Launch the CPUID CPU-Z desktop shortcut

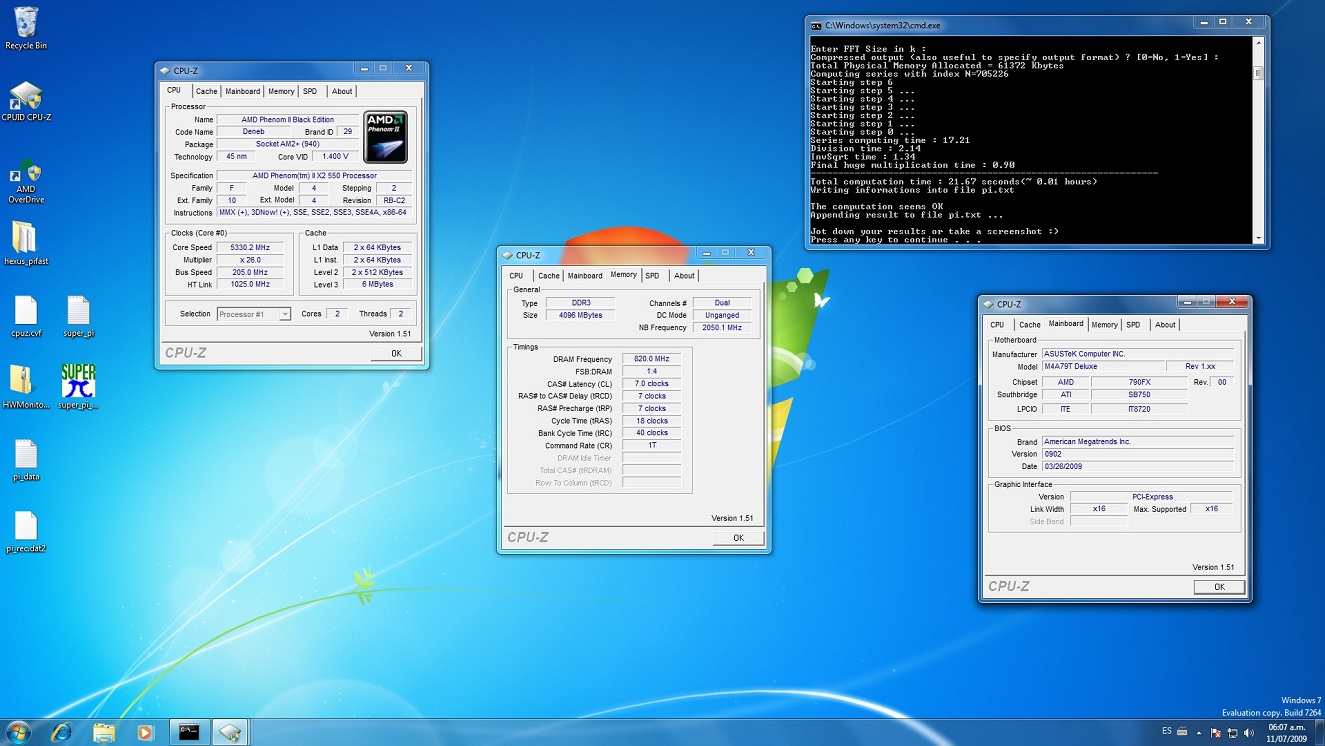(26, 102)
